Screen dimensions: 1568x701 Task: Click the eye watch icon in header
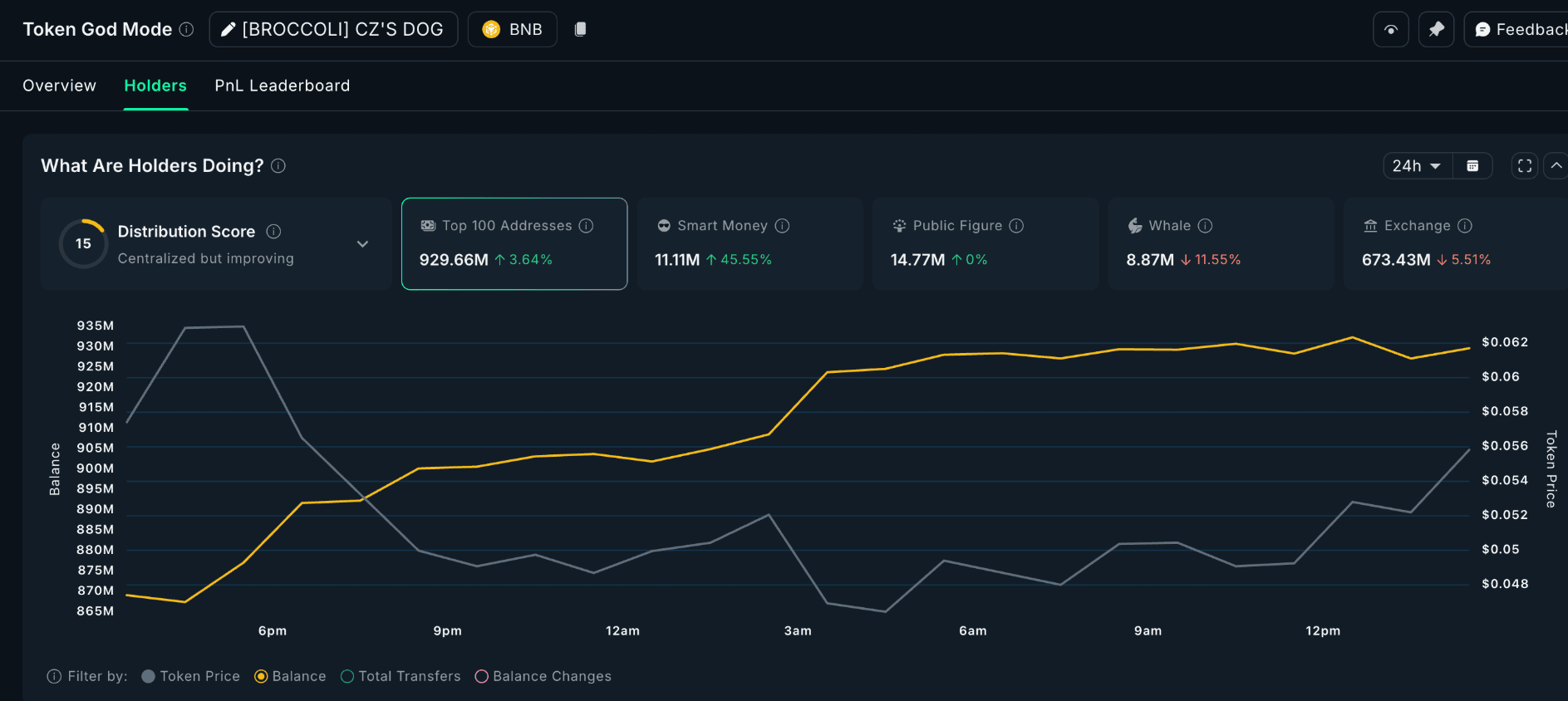1390,30
